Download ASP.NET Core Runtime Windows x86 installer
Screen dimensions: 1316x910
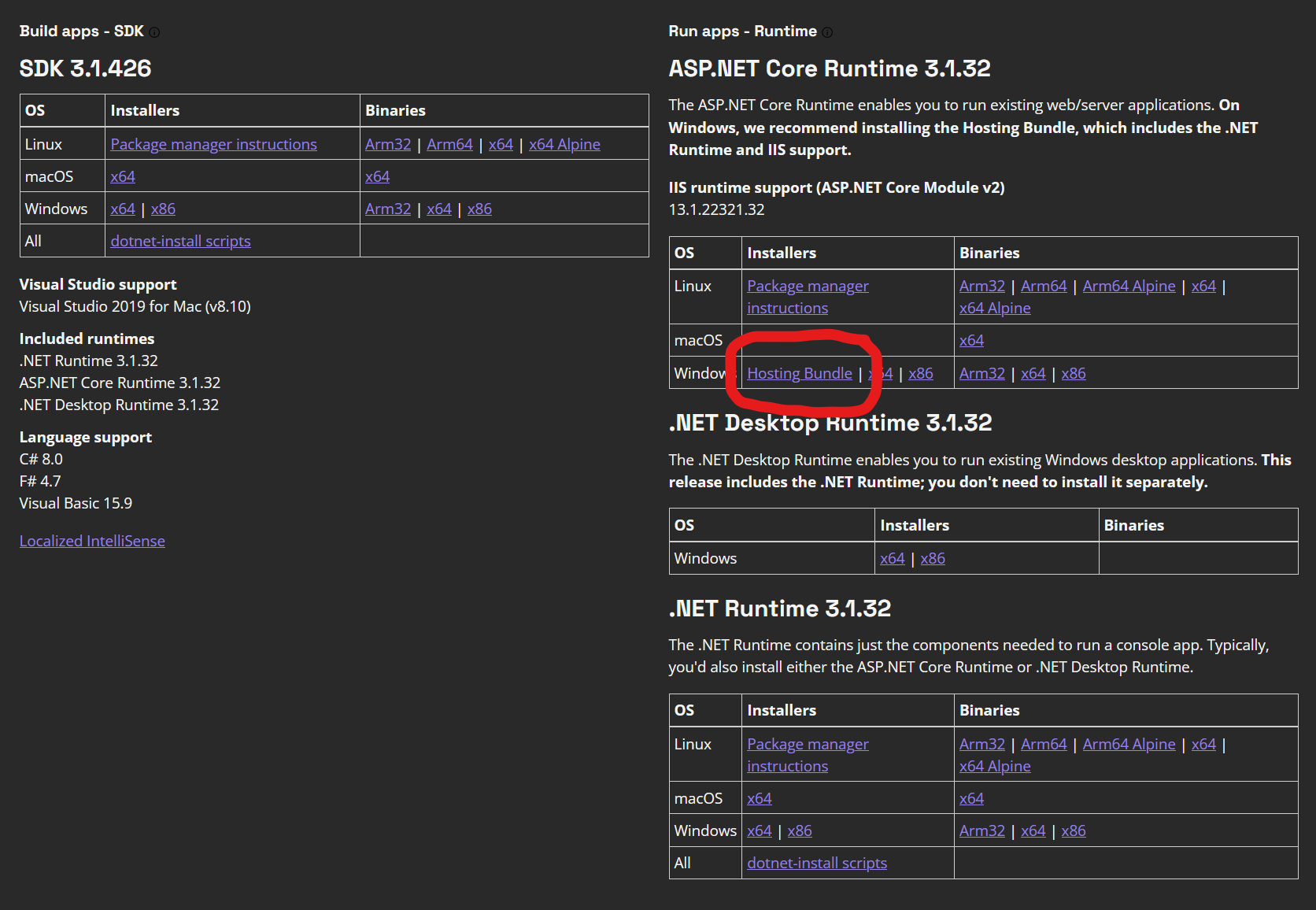pos(920,374)
